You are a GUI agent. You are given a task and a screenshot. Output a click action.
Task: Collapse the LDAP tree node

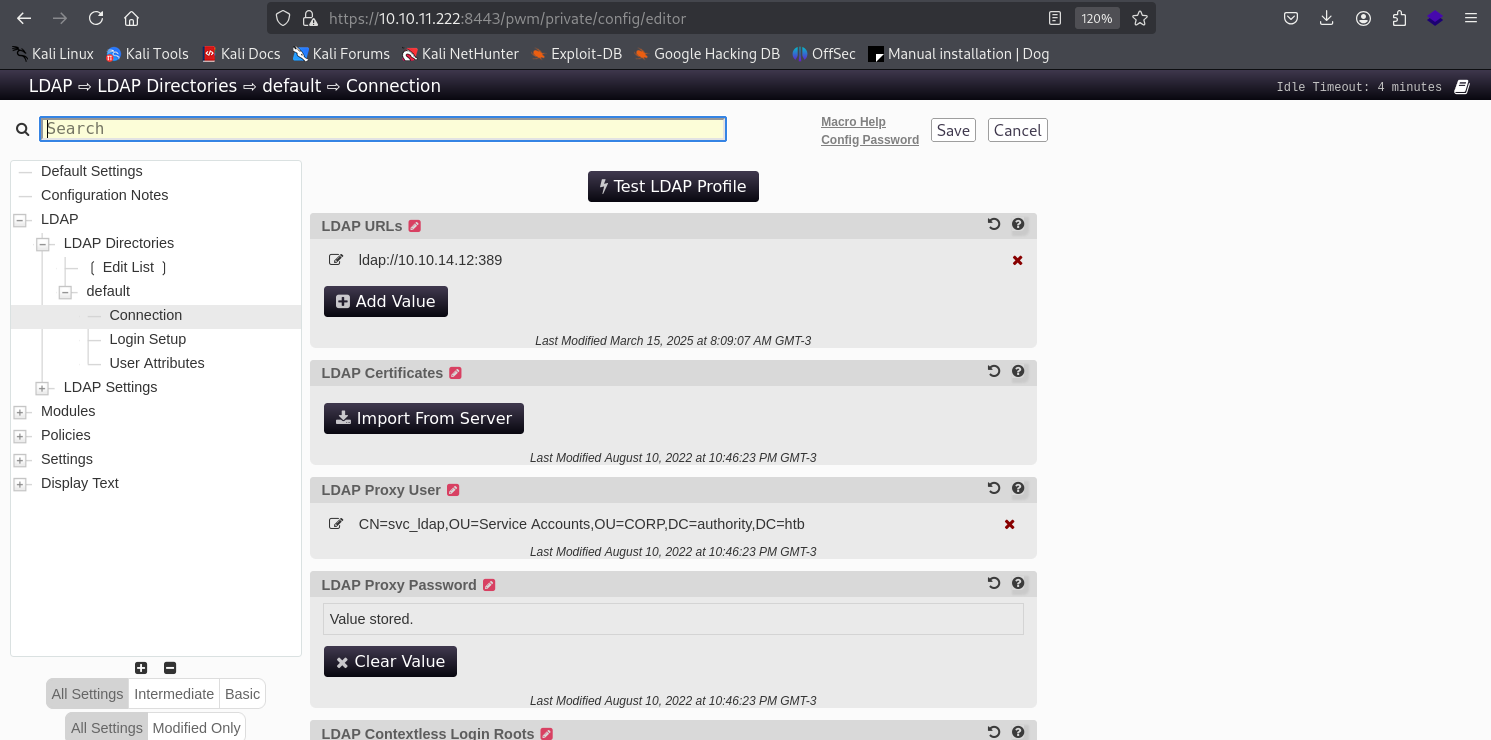click(x=20, y=220)
